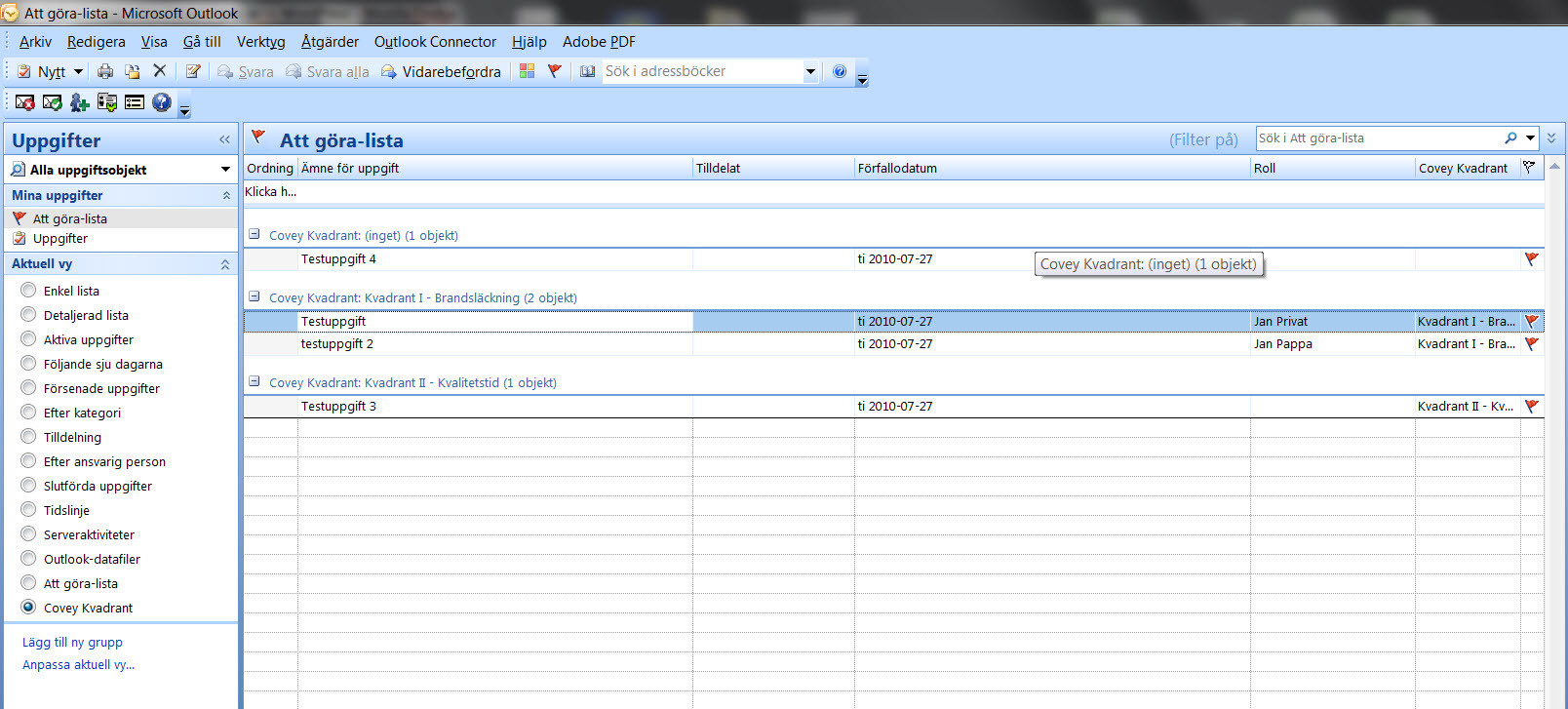The image size is (1568, 709).
Task: Choose the Slutförda uppgifter radio button
Action: 28,486
